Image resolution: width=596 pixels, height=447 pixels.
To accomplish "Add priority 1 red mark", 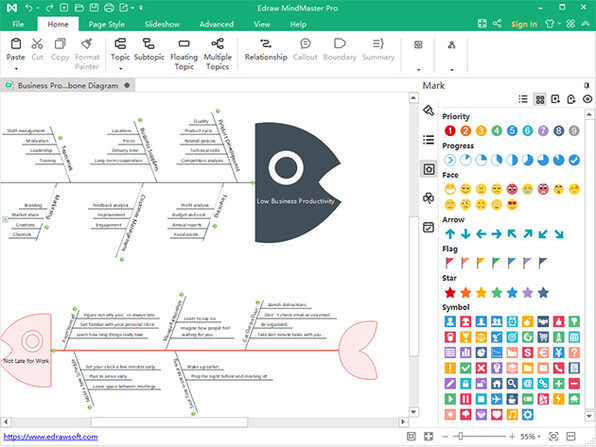I will (450, 131).
